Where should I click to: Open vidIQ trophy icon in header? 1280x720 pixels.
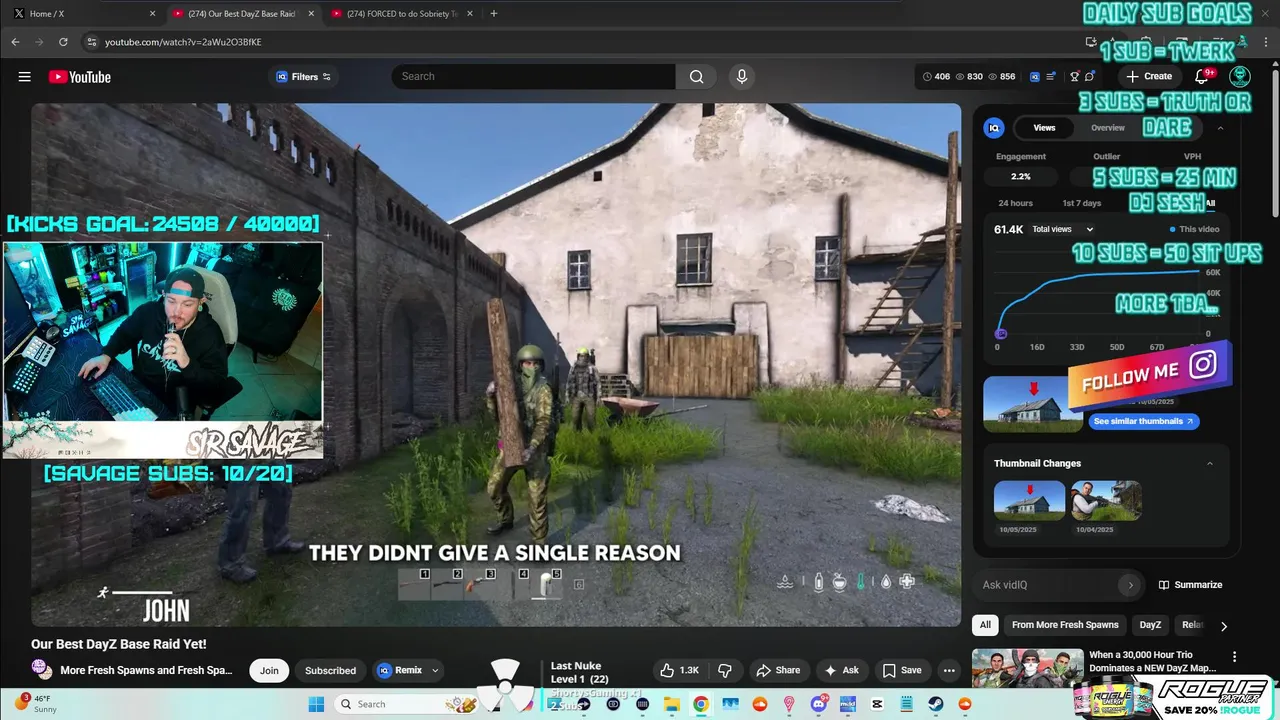[x=1075, y=77]
